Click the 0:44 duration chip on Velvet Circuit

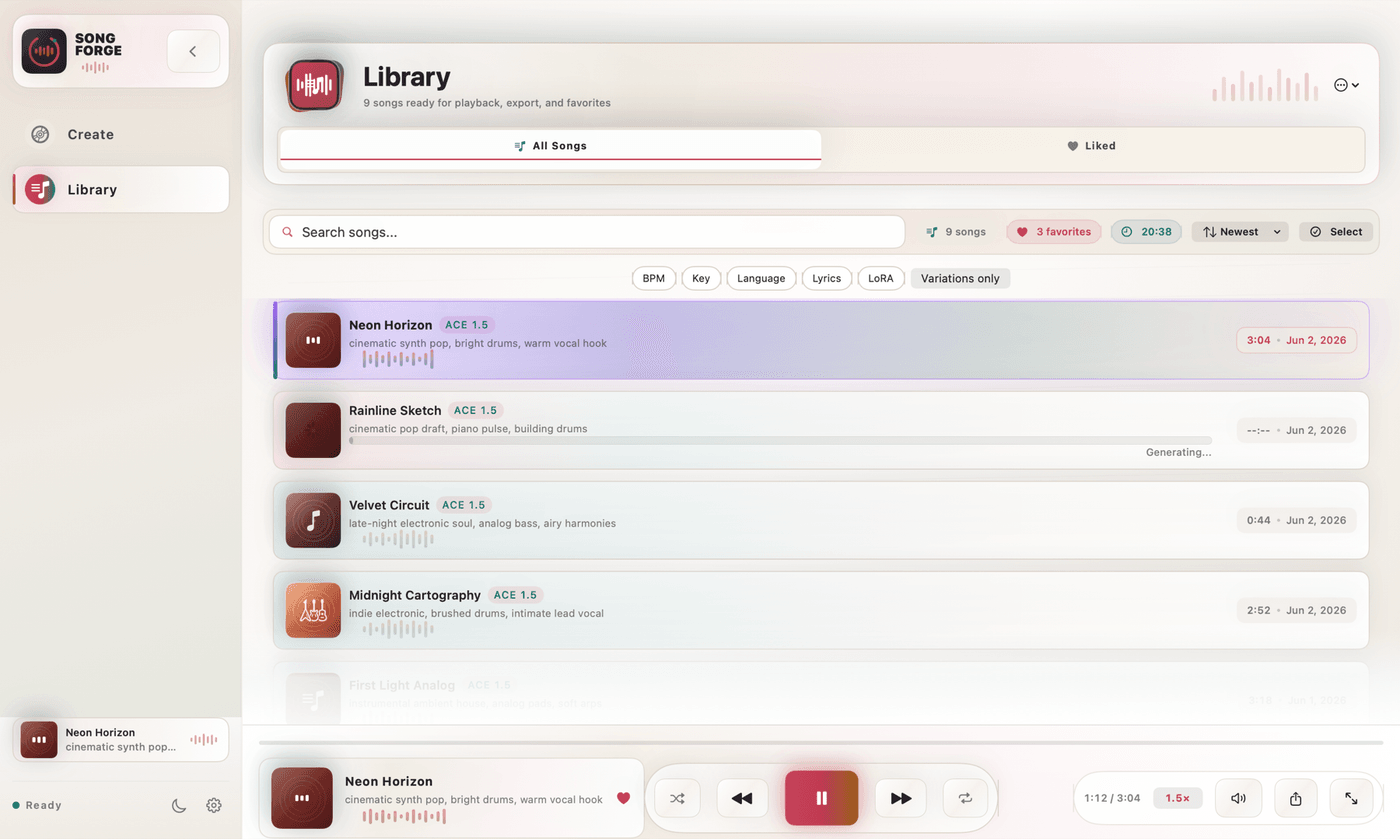[x=1296, y=520]
